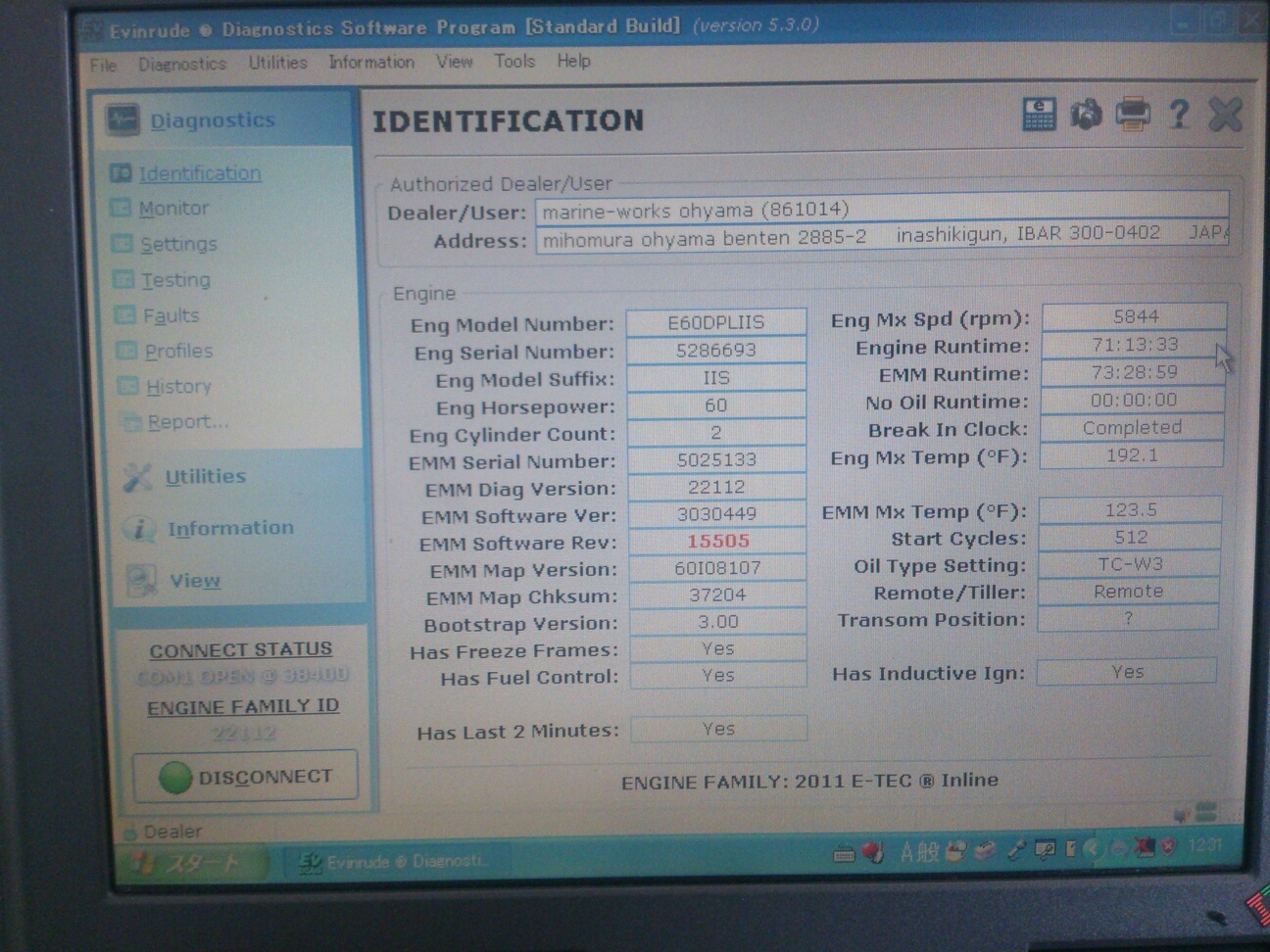Click the EMM Runtime value 73:28:59

coord(1134,372)
